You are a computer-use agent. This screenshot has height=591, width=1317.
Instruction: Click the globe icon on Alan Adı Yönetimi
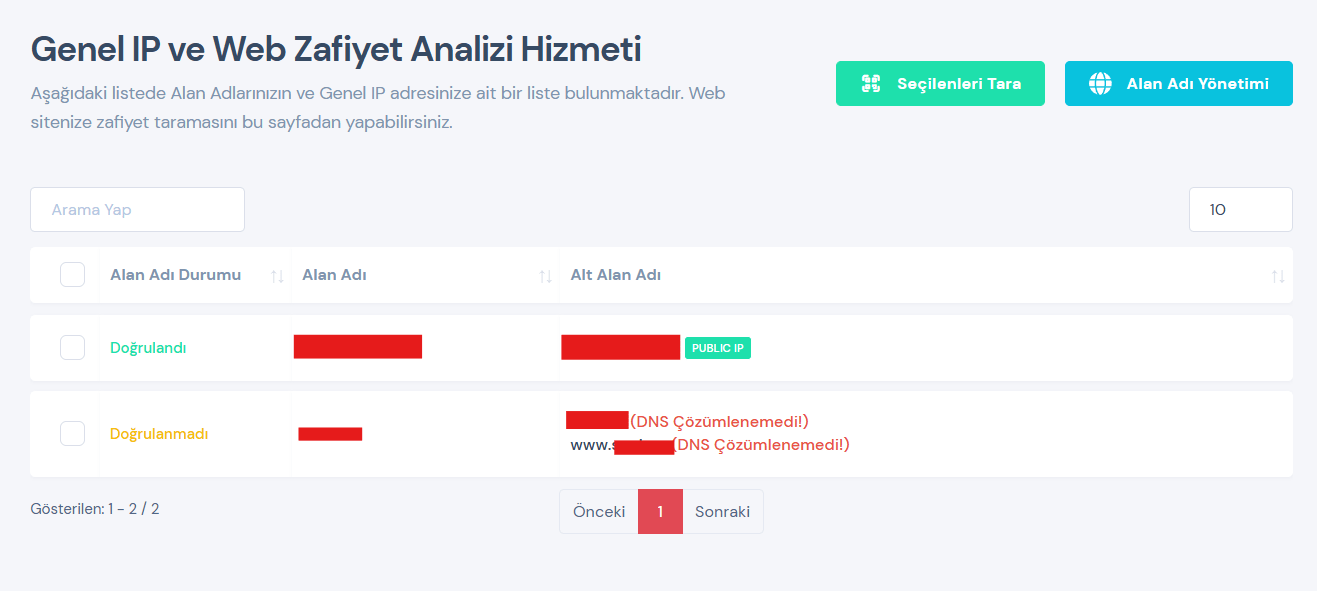(x=1098, y=83)
